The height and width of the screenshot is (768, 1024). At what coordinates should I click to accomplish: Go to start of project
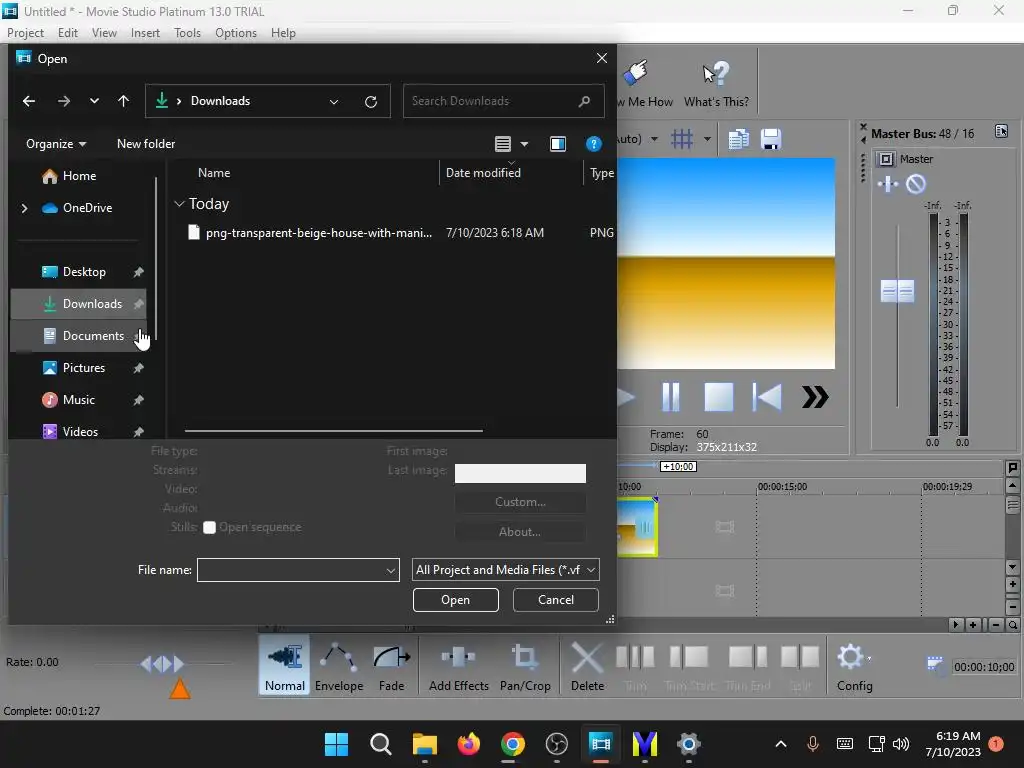click(x=767, y=397)
